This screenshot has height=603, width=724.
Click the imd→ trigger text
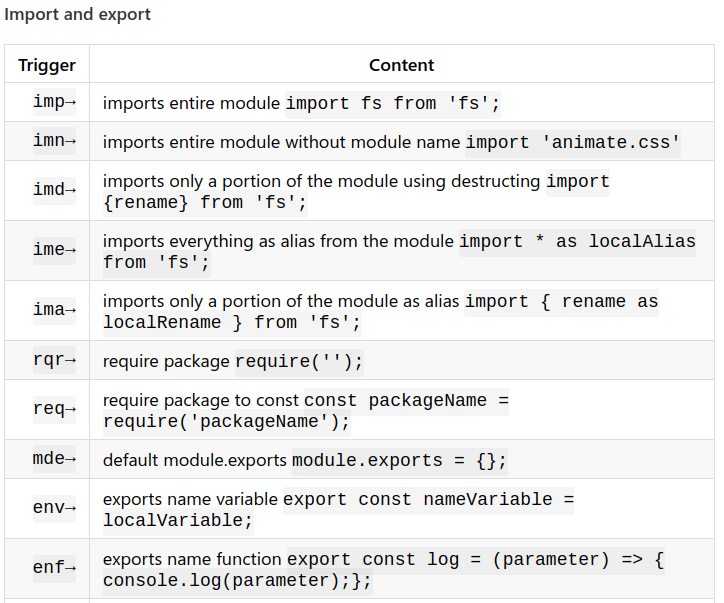point(54,190)
